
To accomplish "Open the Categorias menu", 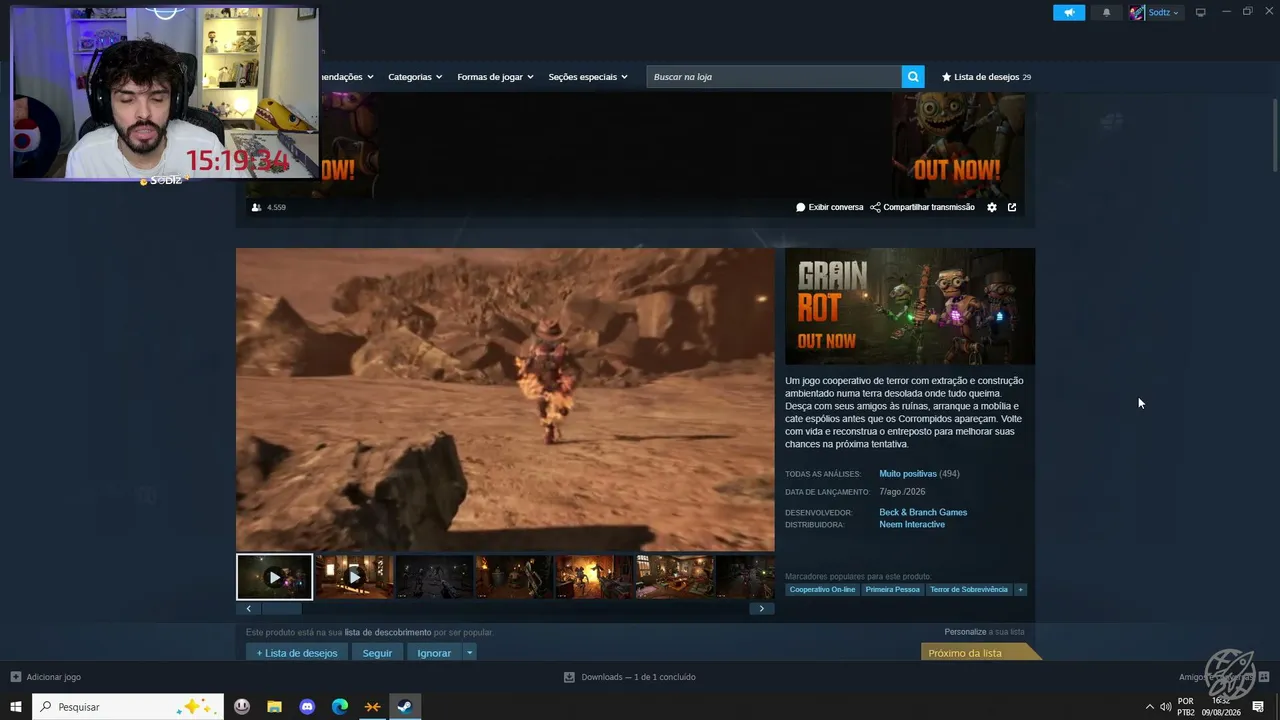I will (x=415, y=77).
